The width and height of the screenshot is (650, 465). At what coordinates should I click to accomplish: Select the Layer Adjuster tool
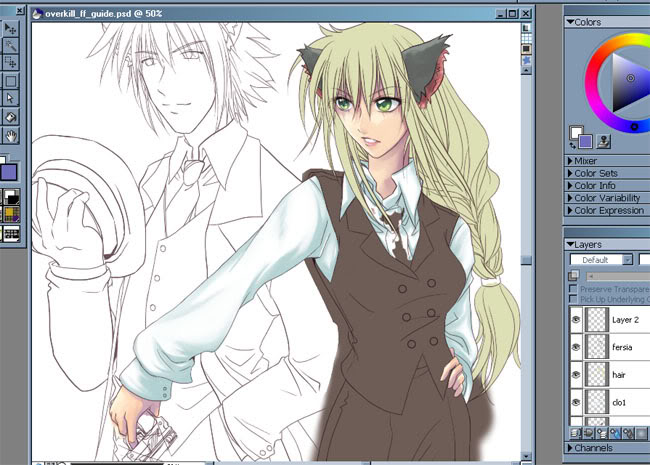click(11, 28)
